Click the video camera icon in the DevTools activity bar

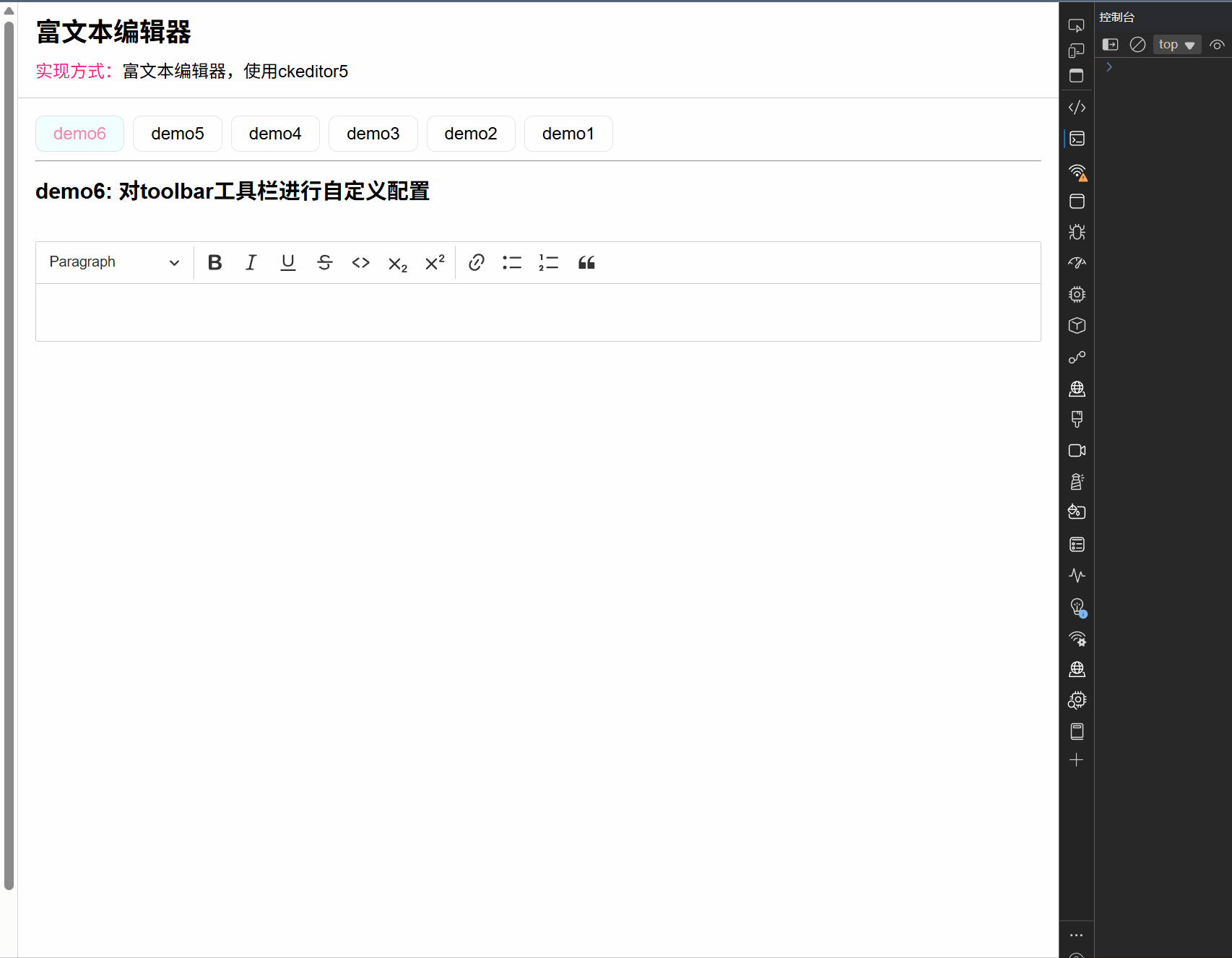(1077, 451)
